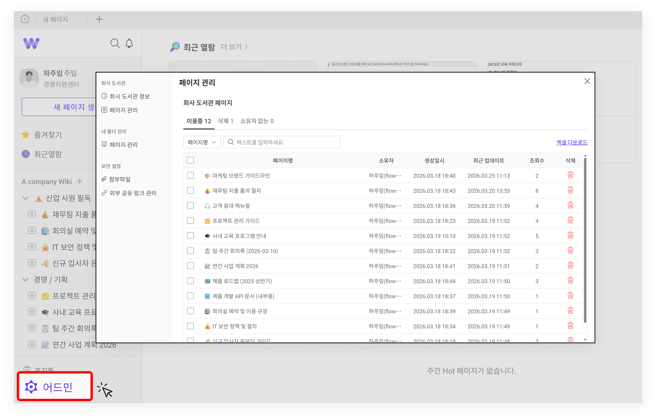
Task: Open the 페이지명 search filter dropdown
Action: [201, 142]
